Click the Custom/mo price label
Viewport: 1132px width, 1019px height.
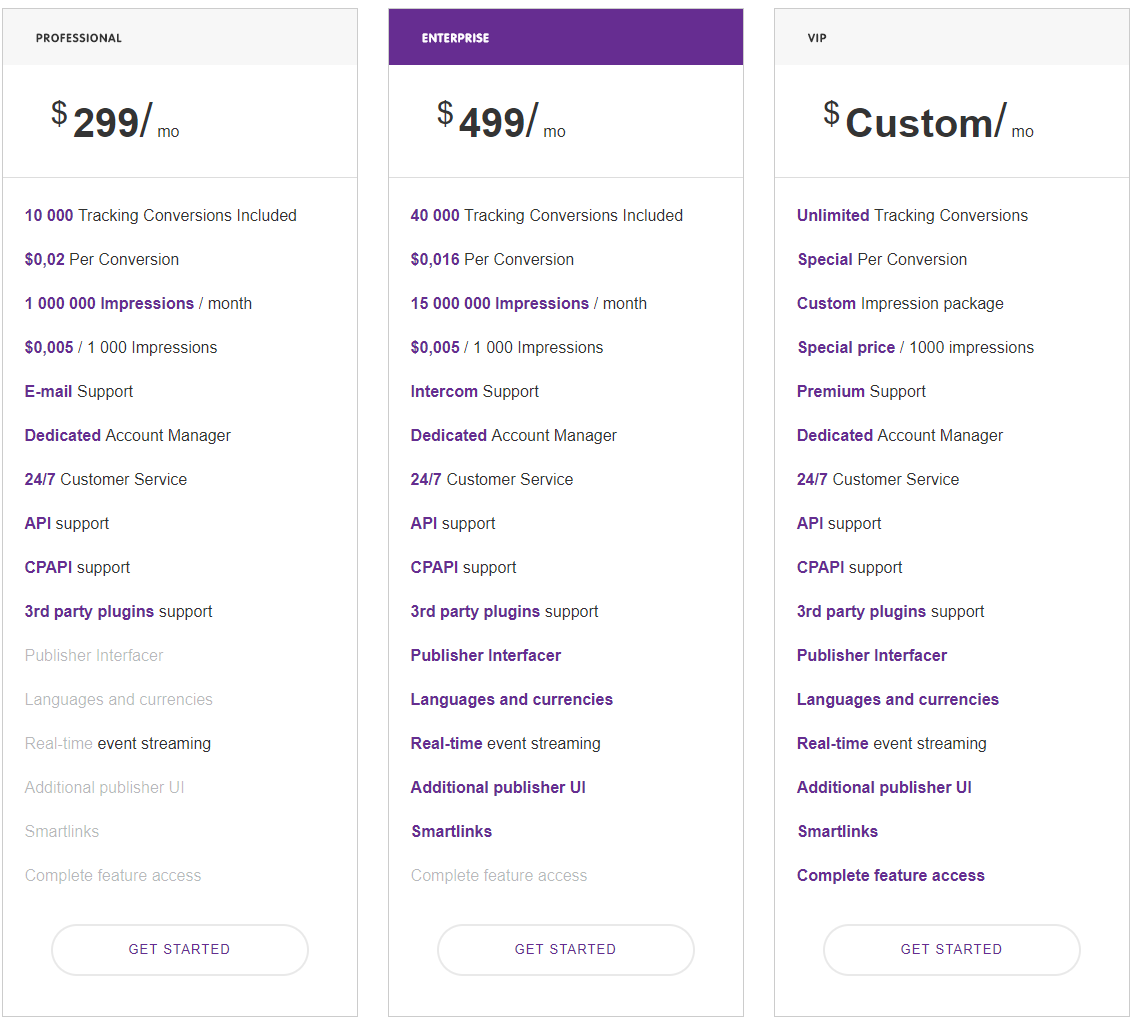point(930,122)
